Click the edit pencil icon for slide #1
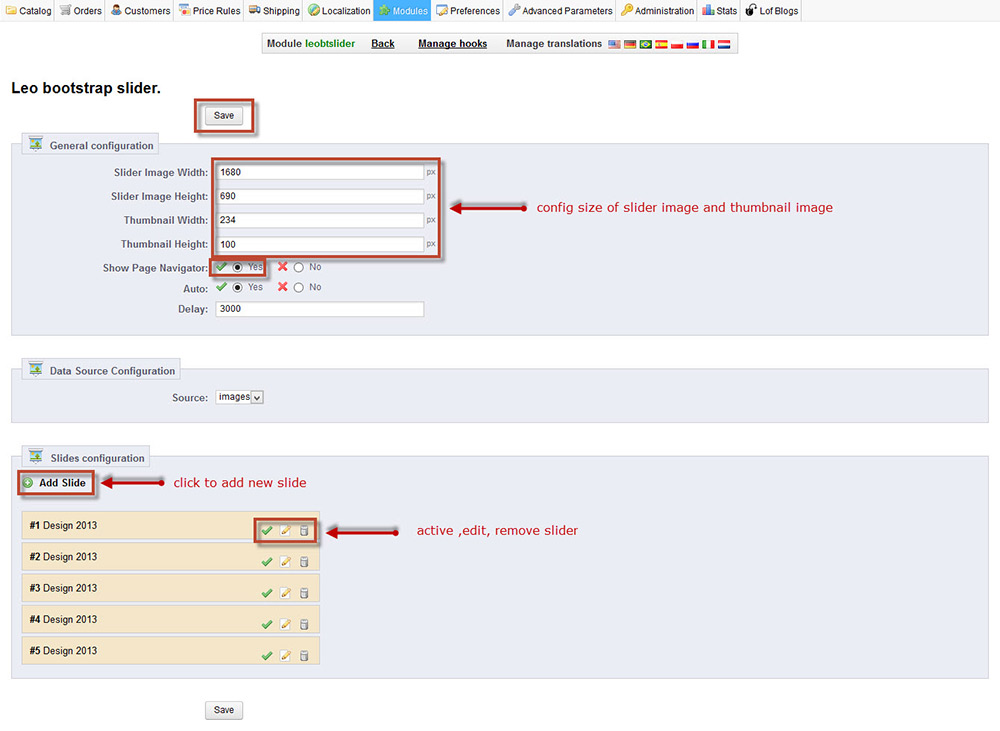This screenshot has width=1000, height=731. pos(285,531)
